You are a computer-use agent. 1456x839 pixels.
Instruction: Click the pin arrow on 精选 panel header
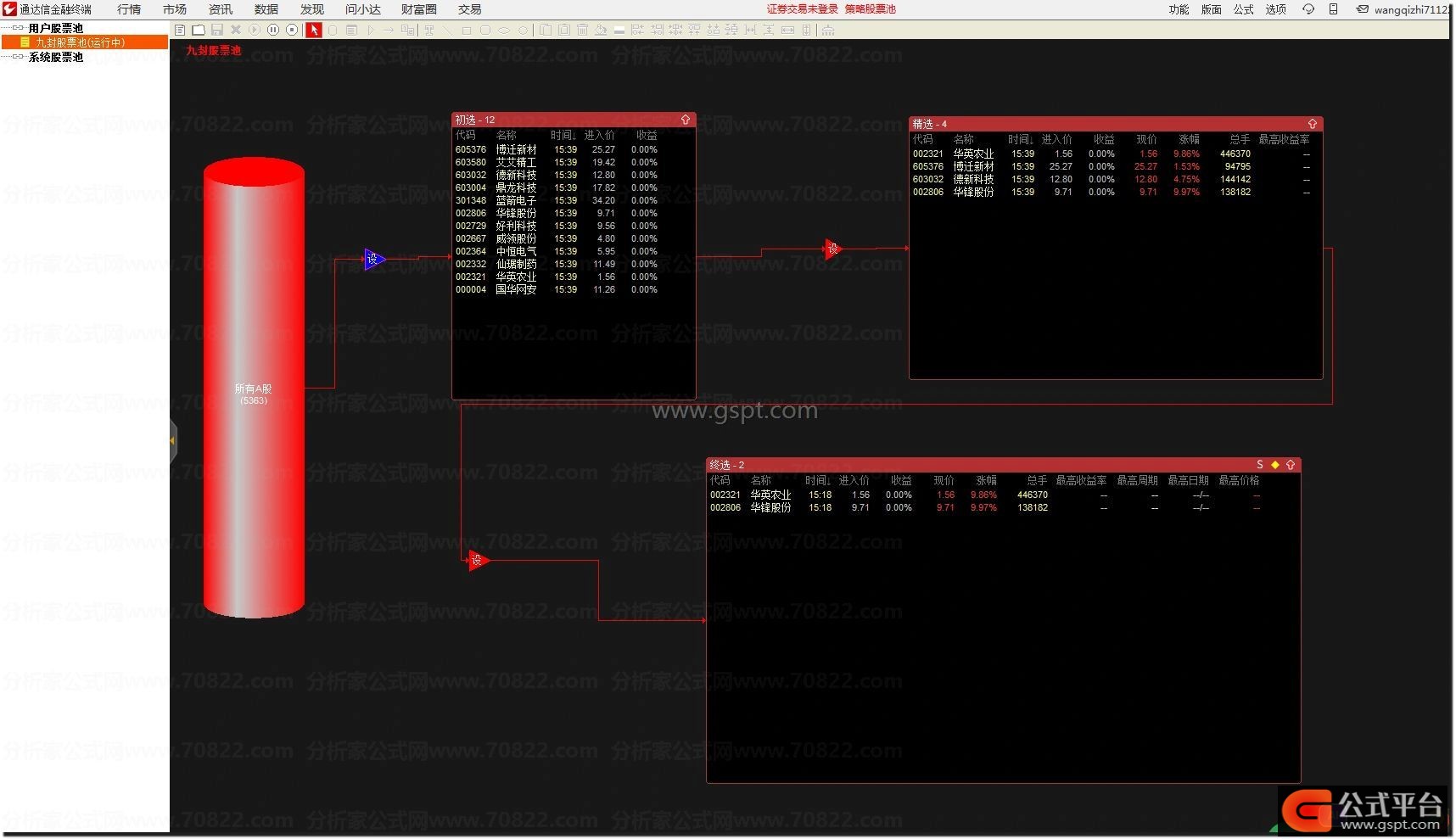coord(1313,124)
